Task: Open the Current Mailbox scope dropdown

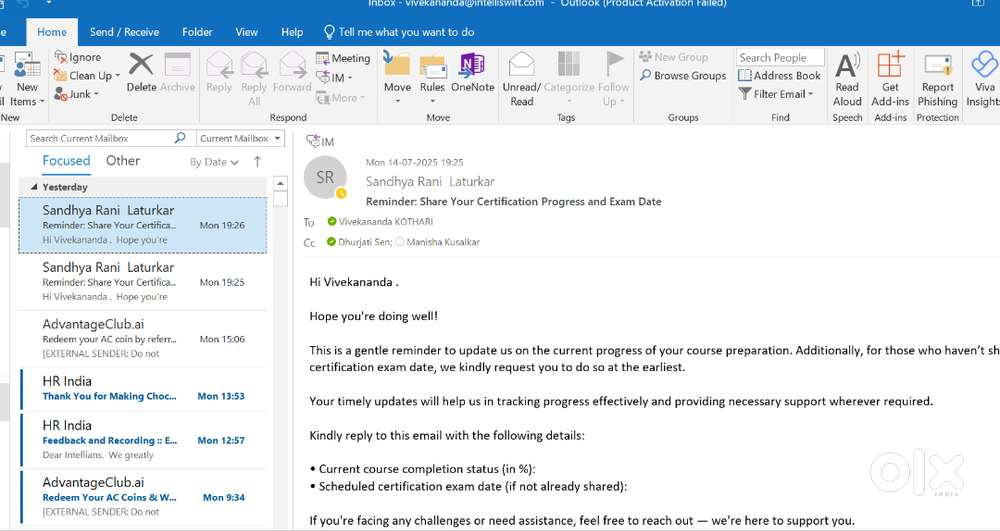Action: tap(240, 138)
